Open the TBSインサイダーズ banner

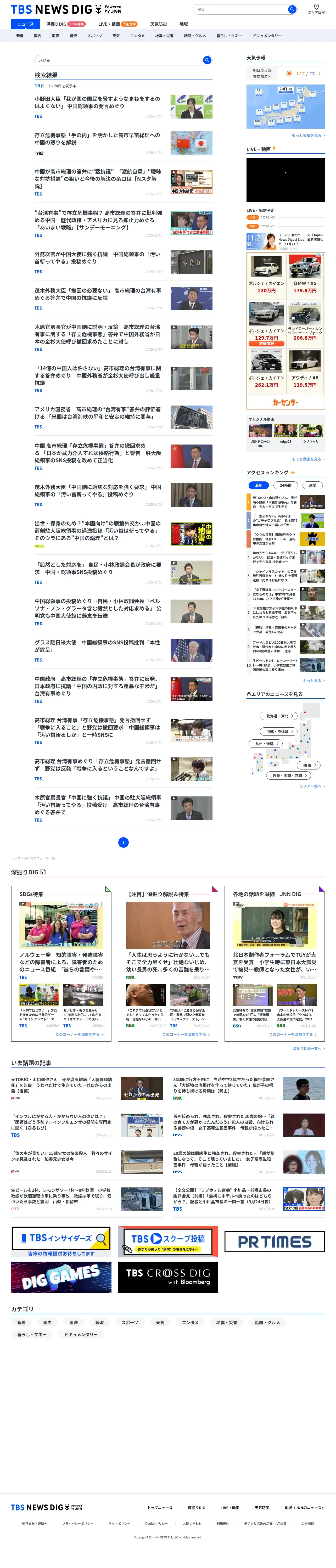[x=61, y=1242]
